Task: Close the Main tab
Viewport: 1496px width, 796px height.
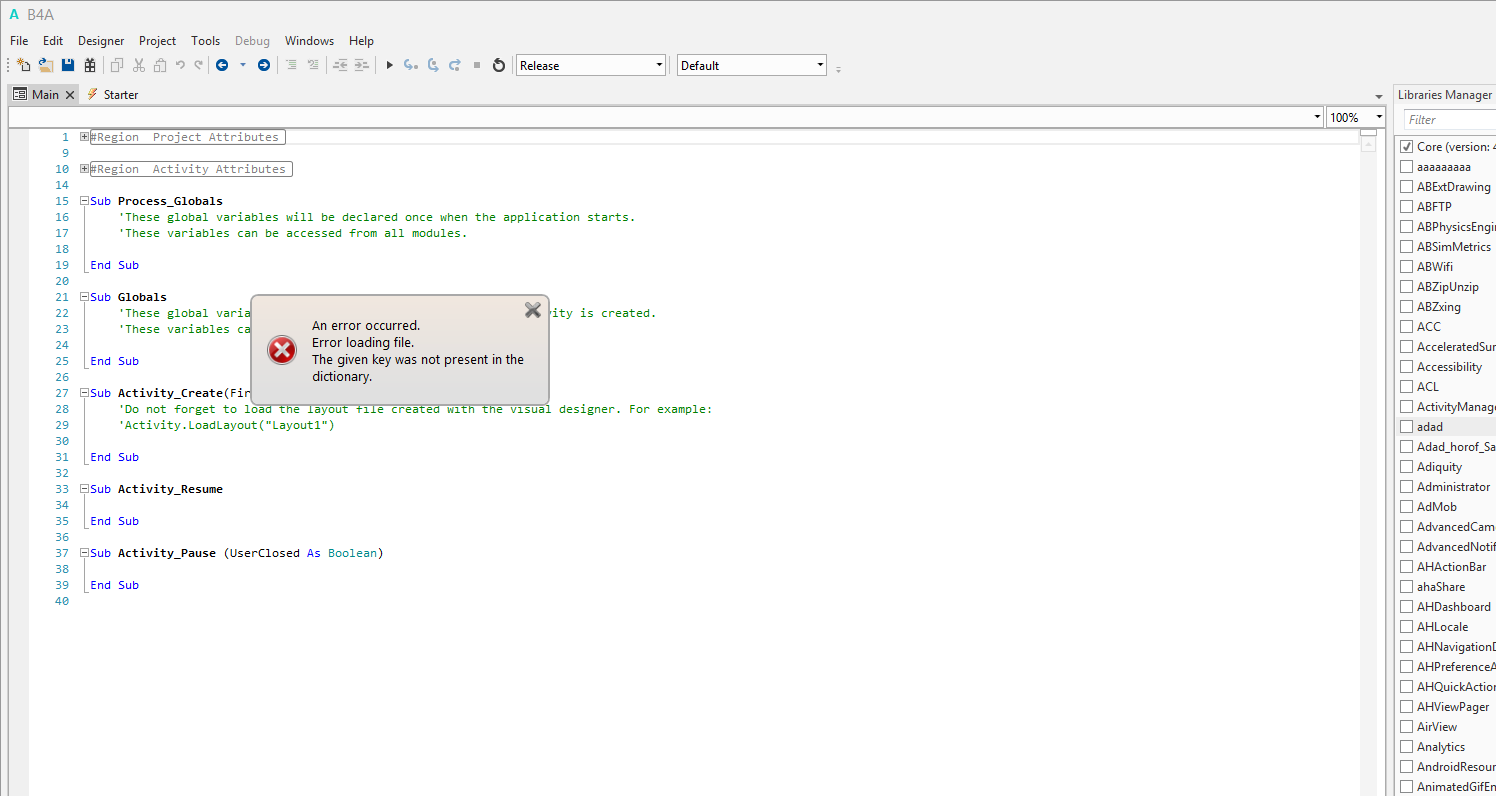Action: (x=70, y=95)
